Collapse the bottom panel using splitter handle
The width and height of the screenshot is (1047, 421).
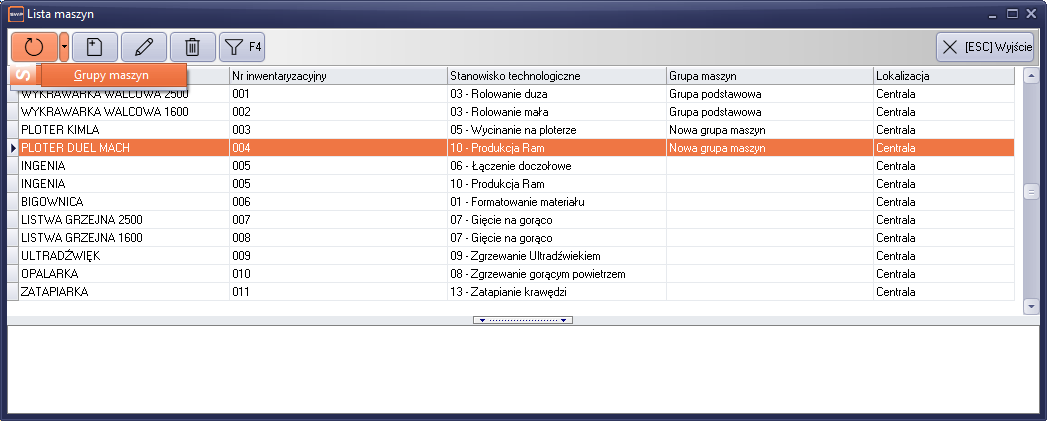pyautogui.click(x=523, y=320)
